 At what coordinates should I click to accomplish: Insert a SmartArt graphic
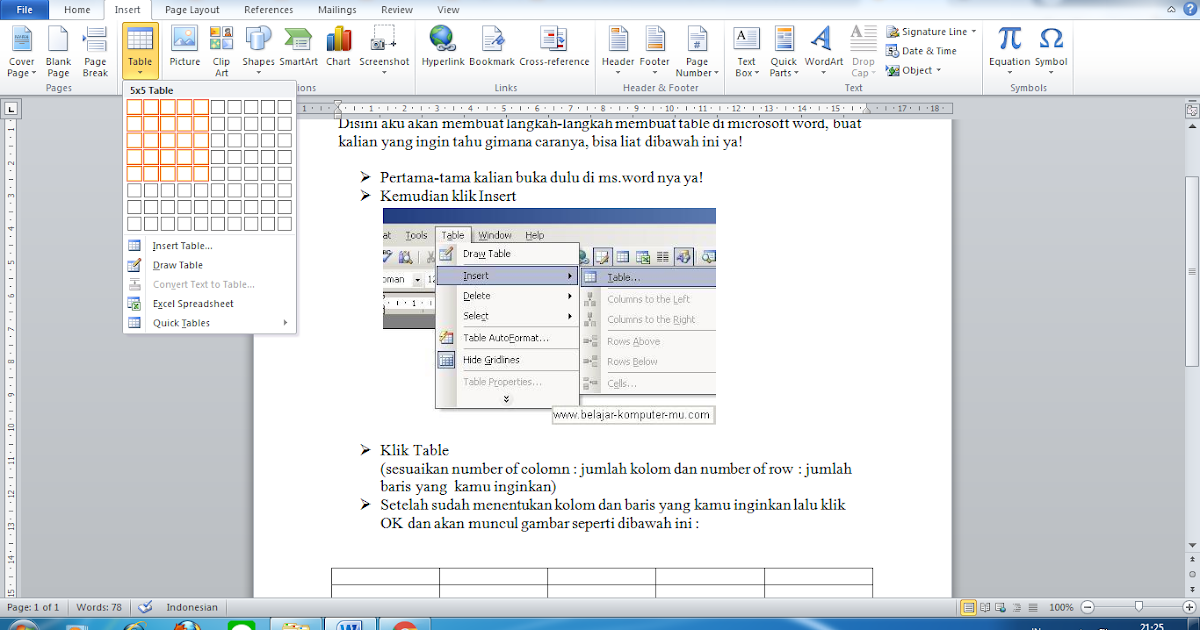point(298,45)
